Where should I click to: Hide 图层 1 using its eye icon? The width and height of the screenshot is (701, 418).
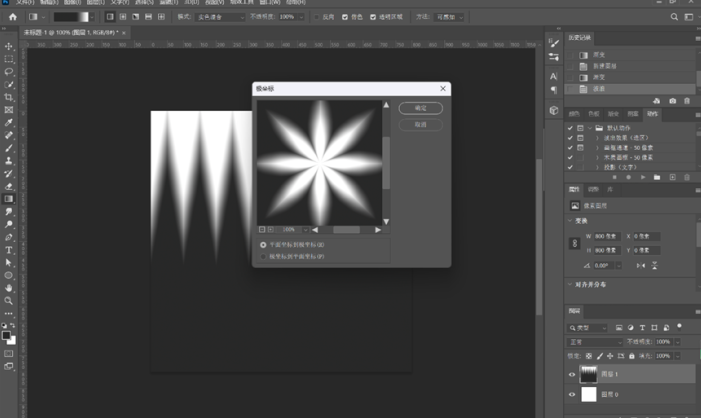572,375
